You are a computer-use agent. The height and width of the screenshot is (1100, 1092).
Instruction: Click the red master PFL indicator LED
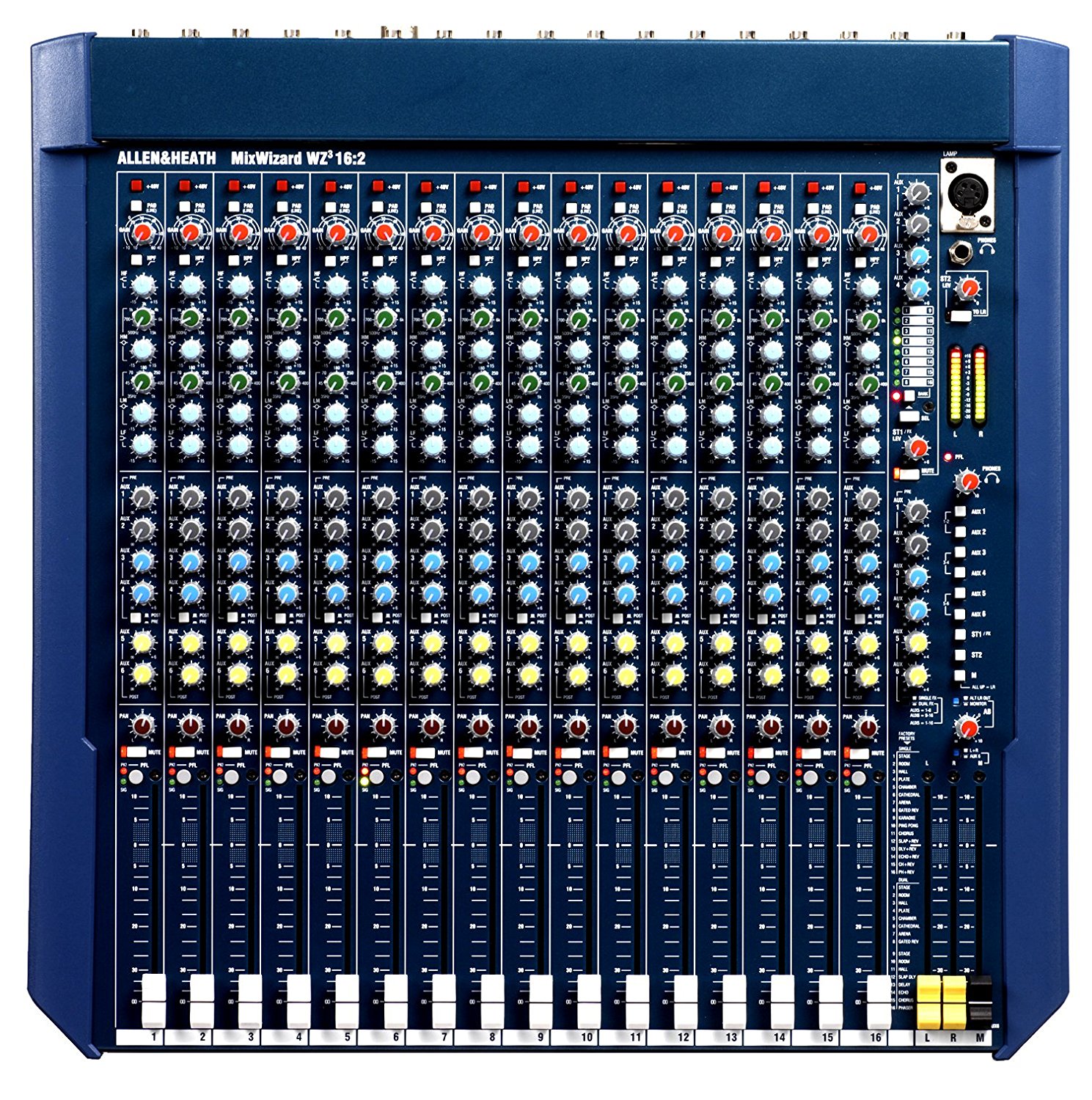pyautogui.click(x=948, y=457)
